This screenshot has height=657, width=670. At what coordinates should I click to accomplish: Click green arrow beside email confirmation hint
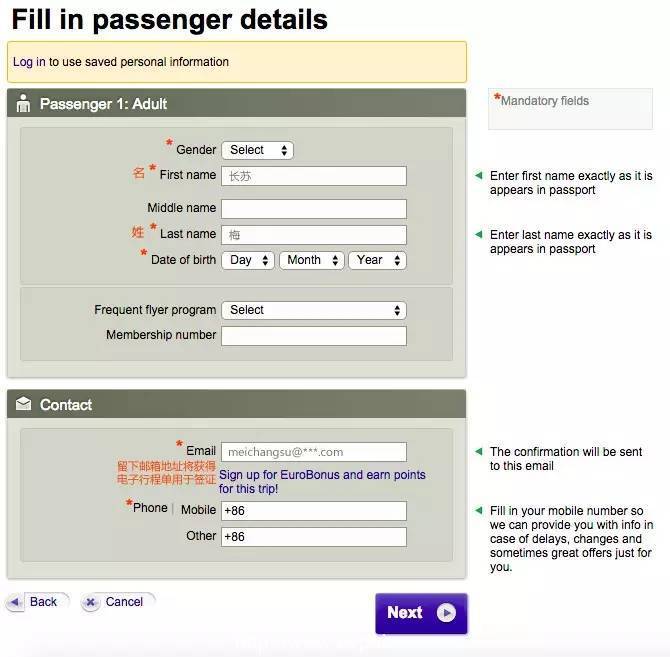[479, 452]
